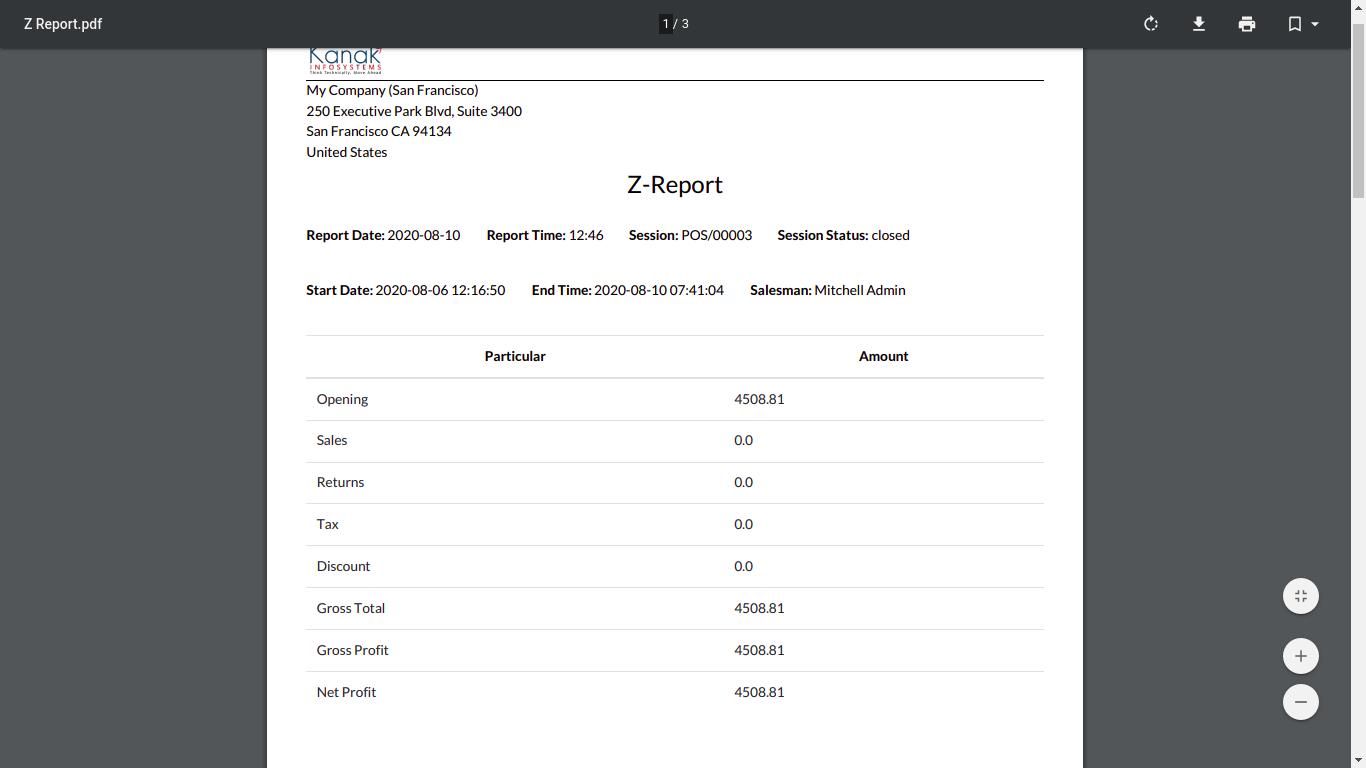Click the Returns amount 0.0

pyautogui.click(x=743, y=482)
